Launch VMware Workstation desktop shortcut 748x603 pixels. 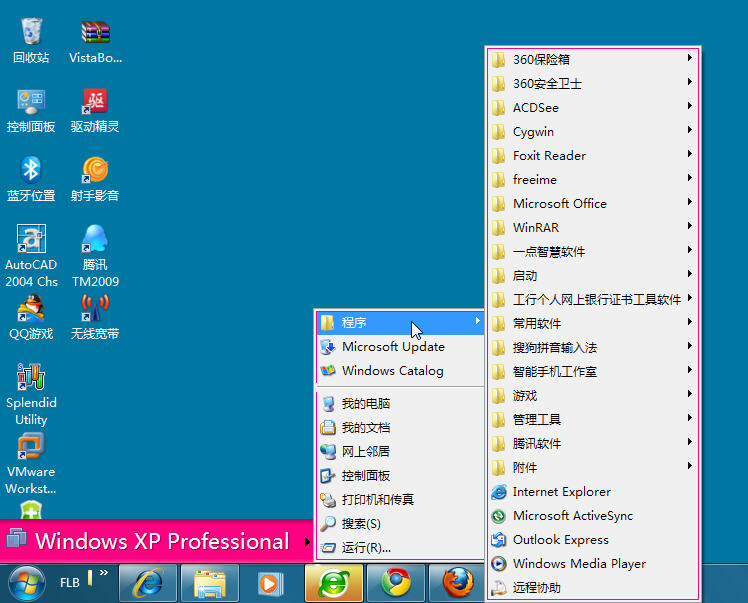[31, 464]
